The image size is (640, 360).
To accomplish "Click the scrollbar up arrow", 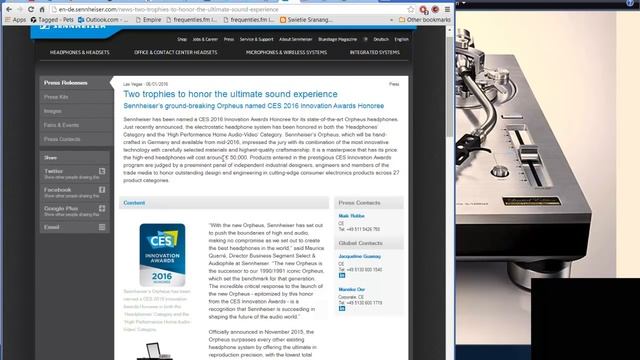I will (449, 30).
